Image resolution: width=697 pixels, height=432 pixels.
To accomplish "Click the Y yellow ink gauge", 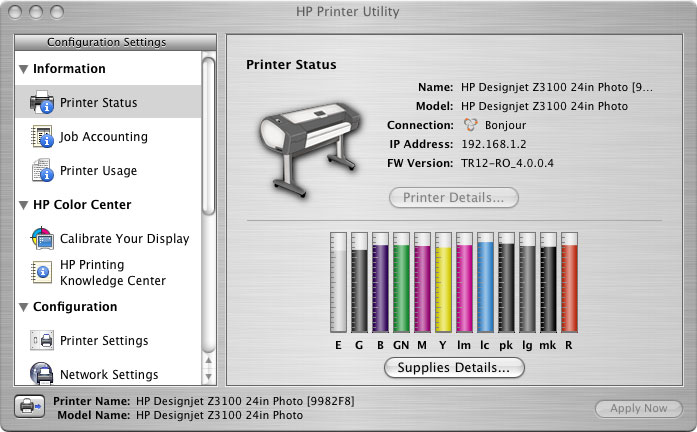I will point(443,282).
